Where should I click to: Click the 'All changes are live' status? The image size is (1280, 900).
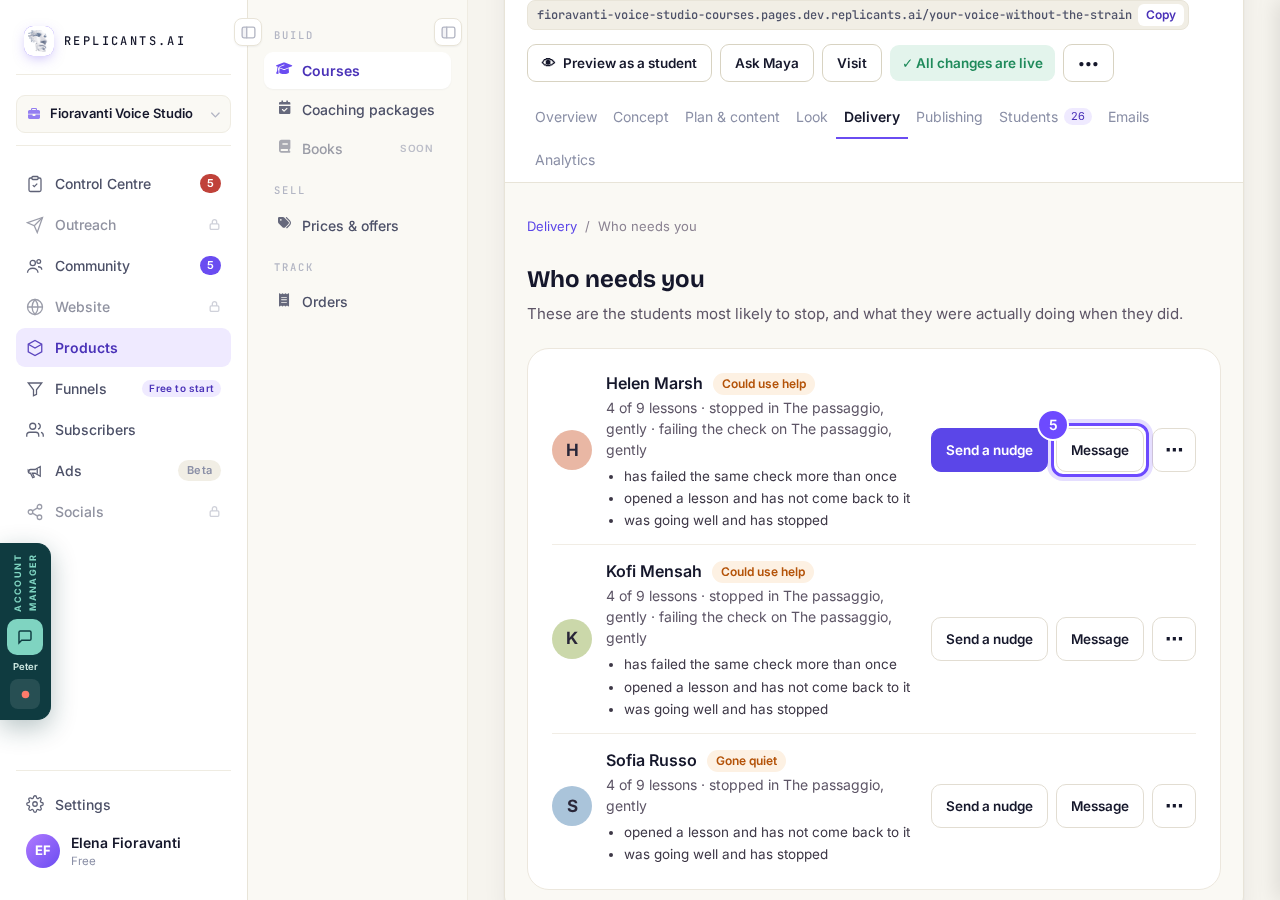[x=972, y=63]
